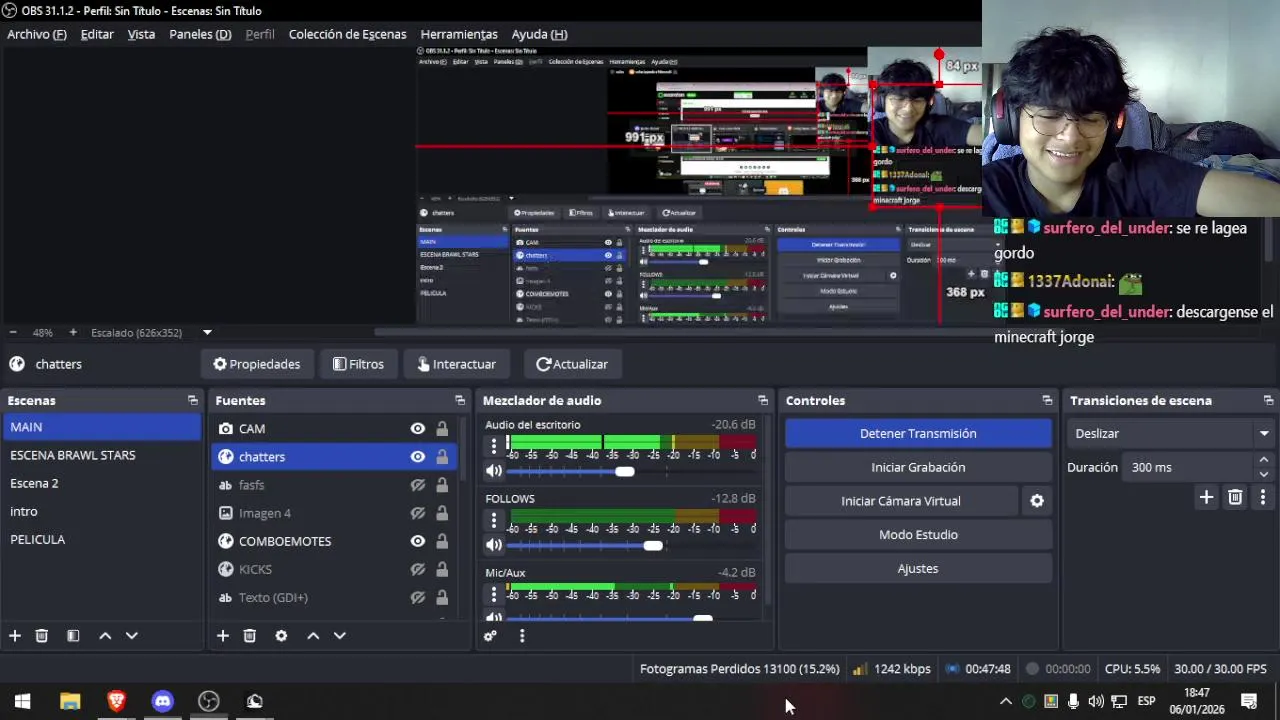The image size is (1280, 720).
Task: Show the fasfs source
Action: coord(418,485)
